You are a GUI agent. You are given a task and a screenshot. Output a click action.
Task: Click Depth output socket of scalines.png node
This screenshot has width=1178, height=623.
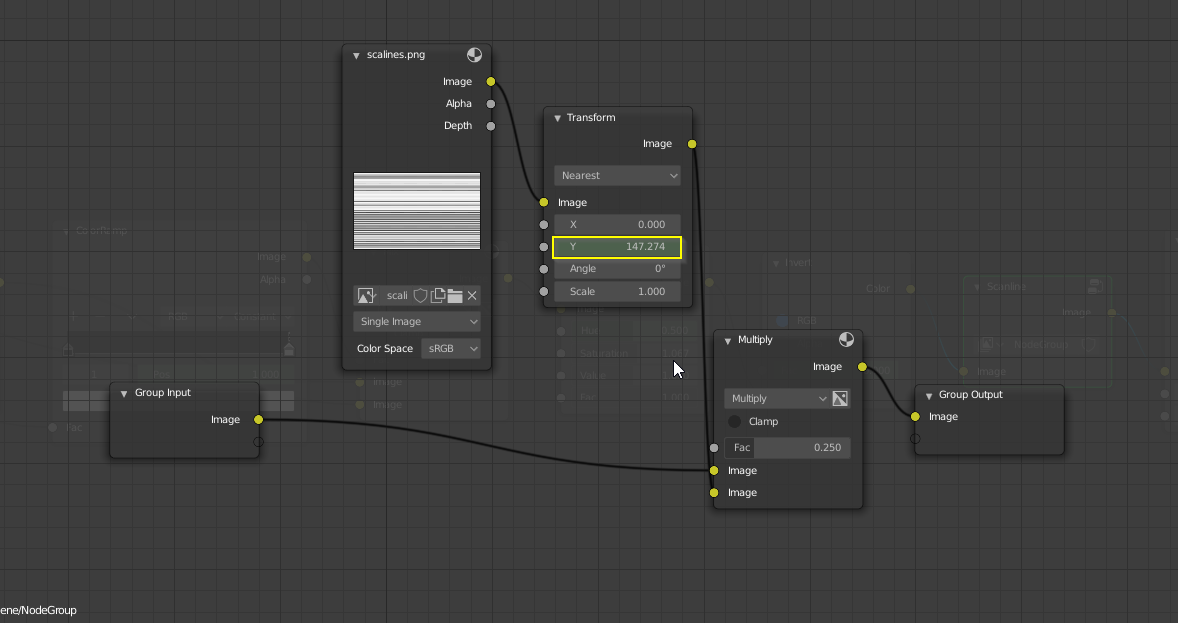pos(491,126)
